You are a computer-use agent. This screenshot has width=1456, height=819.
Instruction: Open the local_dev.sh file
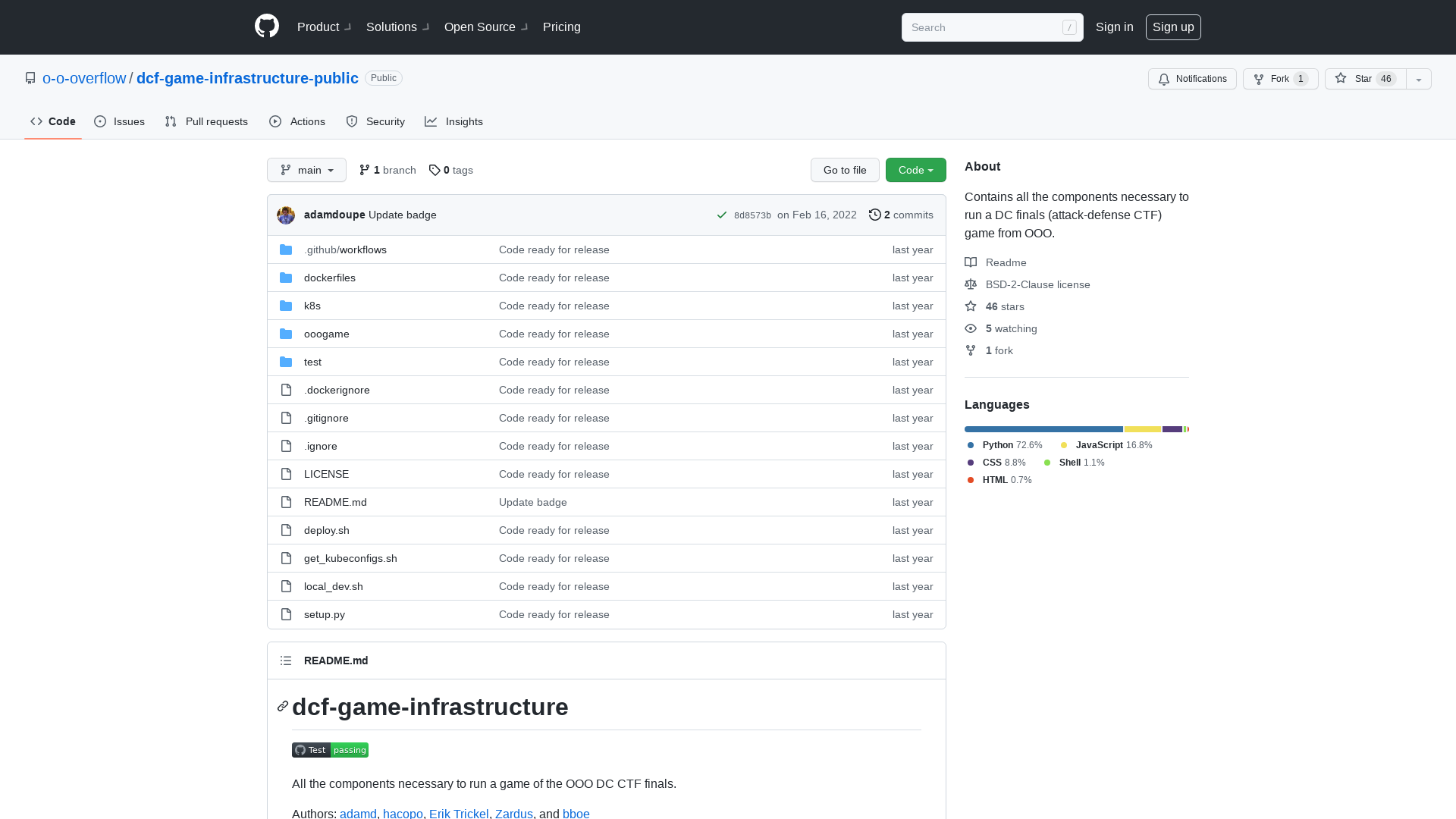coord(334,586)
